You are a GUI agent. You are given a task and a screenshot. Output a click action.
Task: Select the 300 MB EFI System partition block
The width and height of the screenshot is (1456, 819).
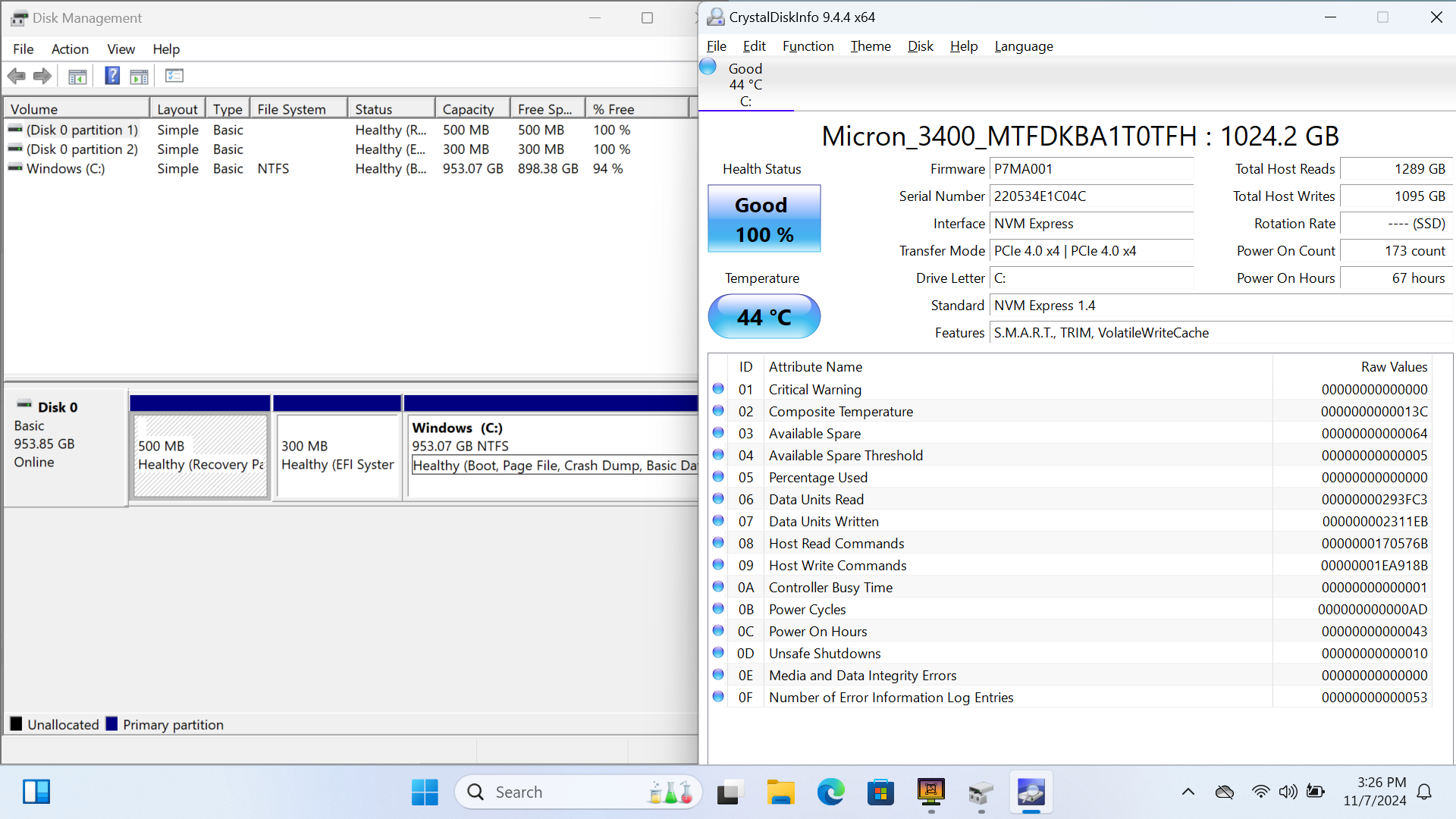(x=337, y=455)
